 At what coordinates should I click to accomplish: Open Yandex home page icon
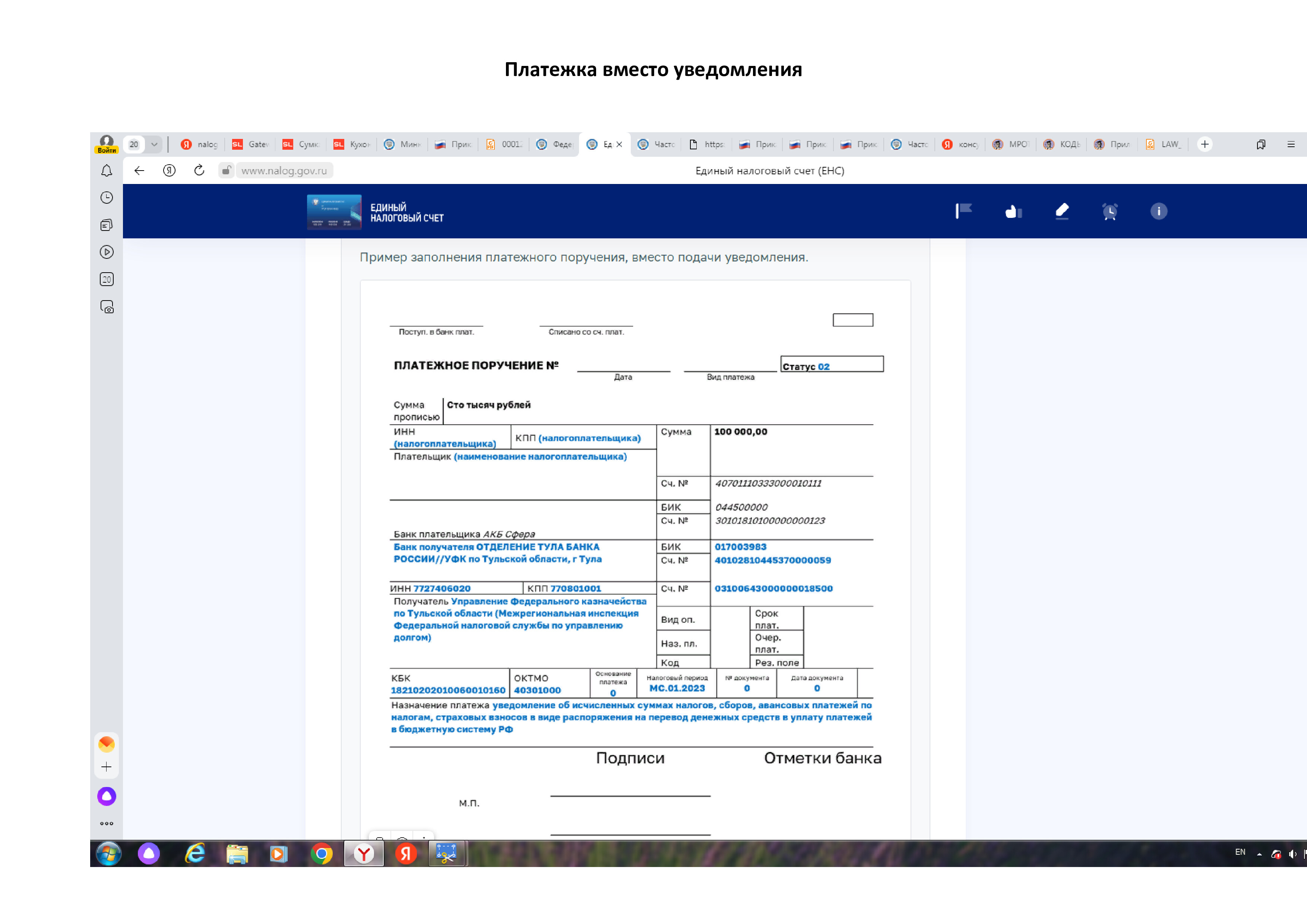point(169,171)
